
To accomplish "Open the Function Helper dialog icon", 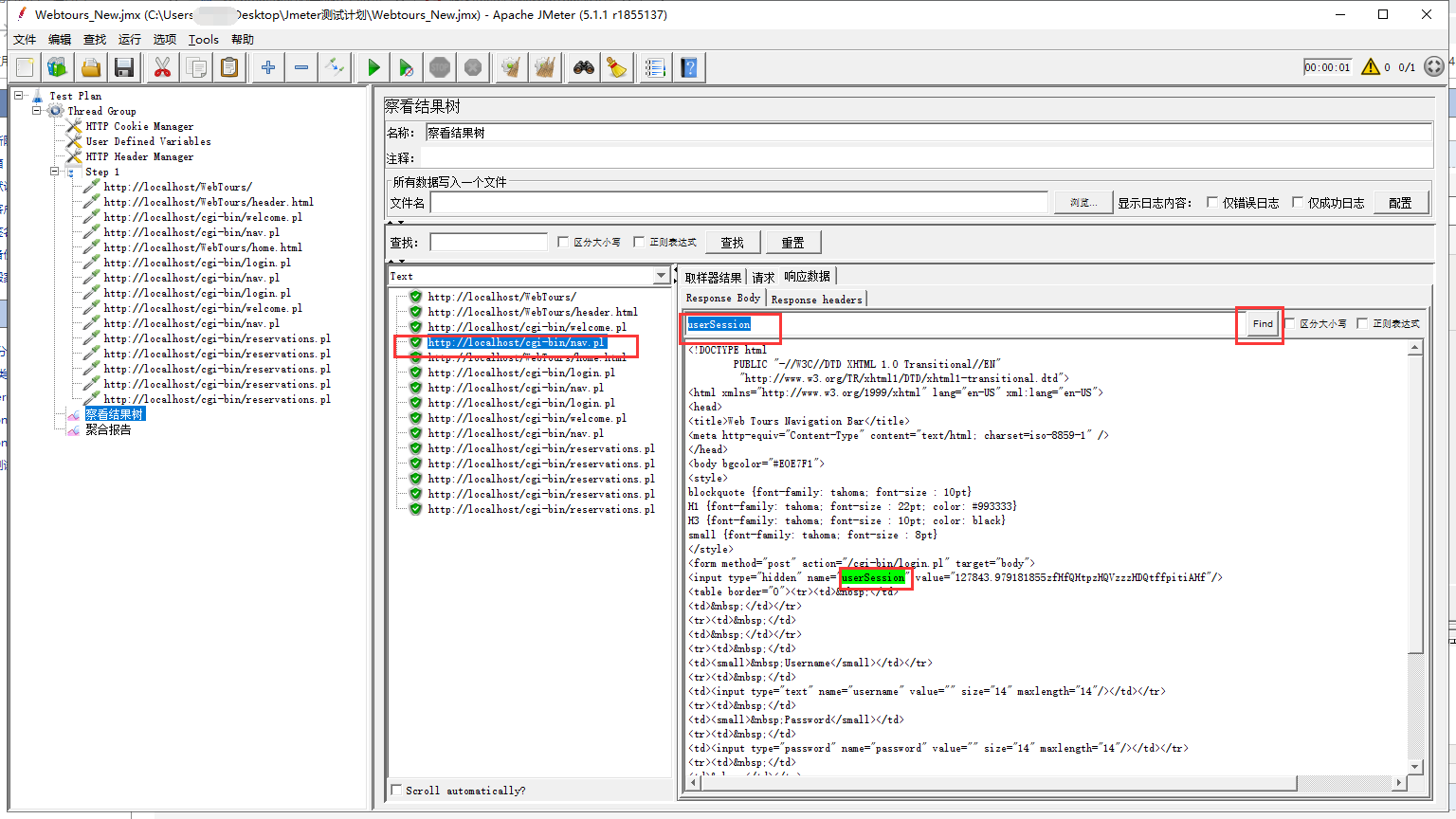I will coord(656,67).
